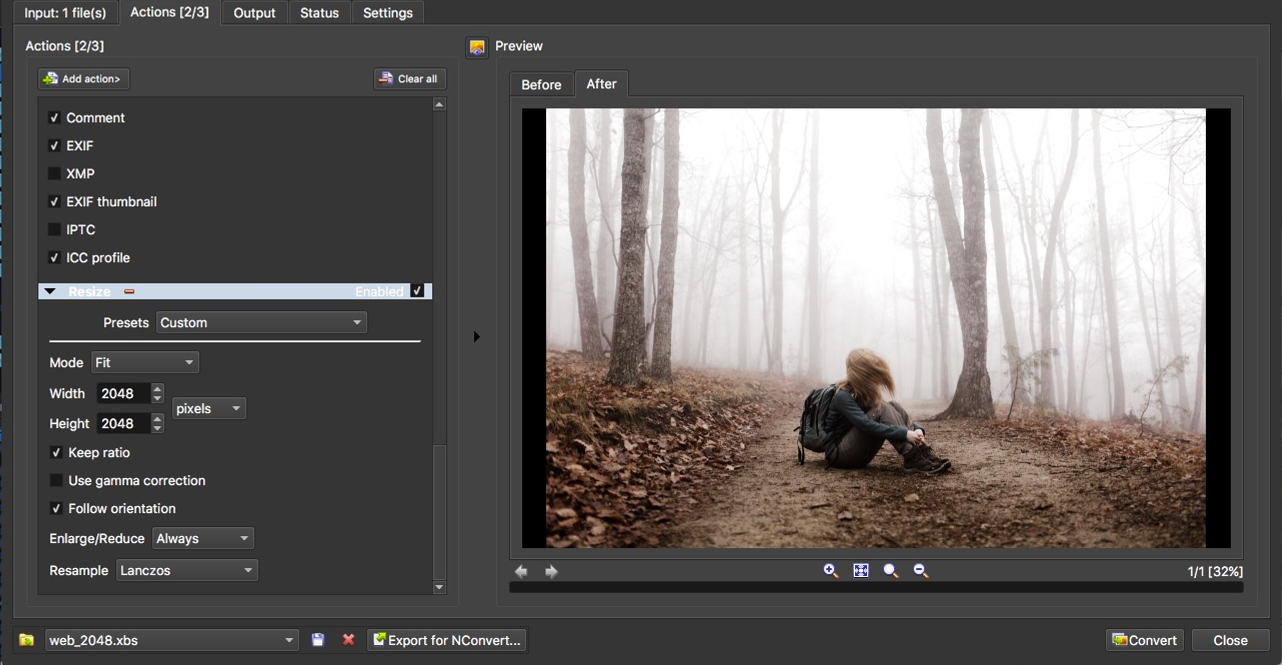Open the Presets dropdown showing Custom
The height and width of the screenshot is (665, 1282).
click(261, 323)
